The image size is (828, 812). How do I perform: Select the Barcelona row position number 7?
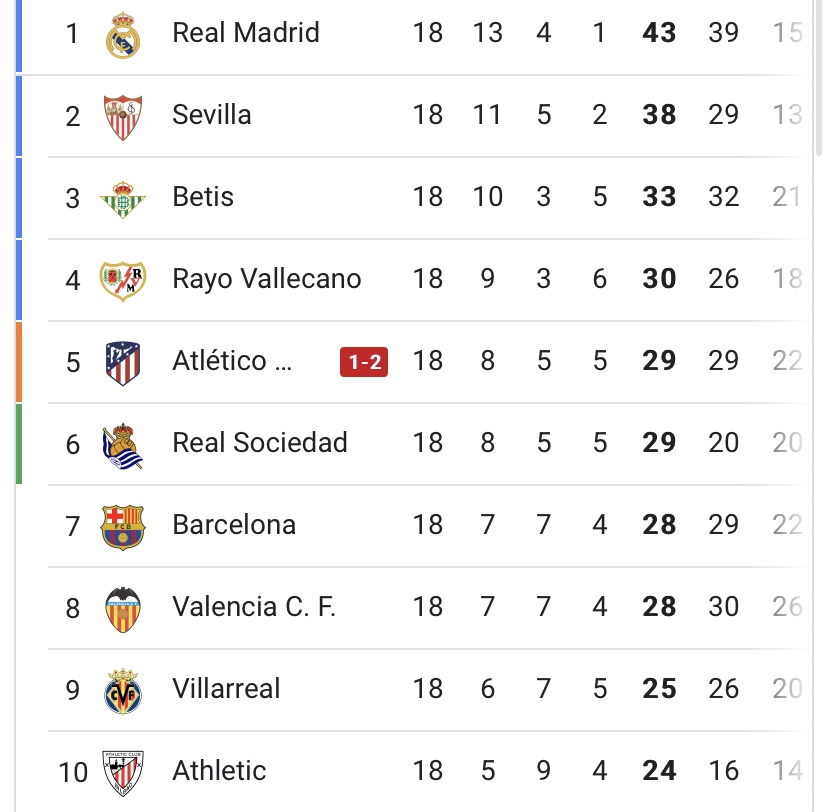(72, 526)
